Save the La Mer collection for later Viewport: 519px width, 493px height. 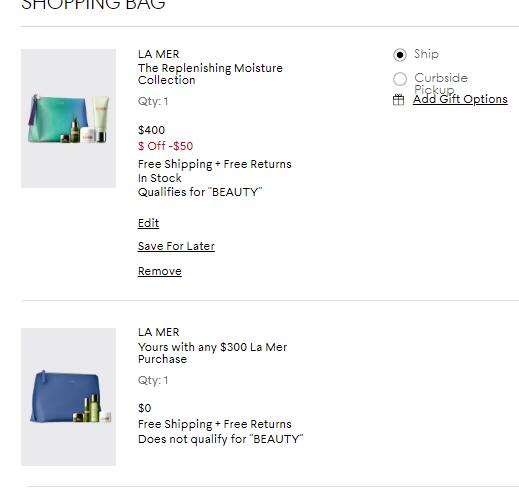176,246
